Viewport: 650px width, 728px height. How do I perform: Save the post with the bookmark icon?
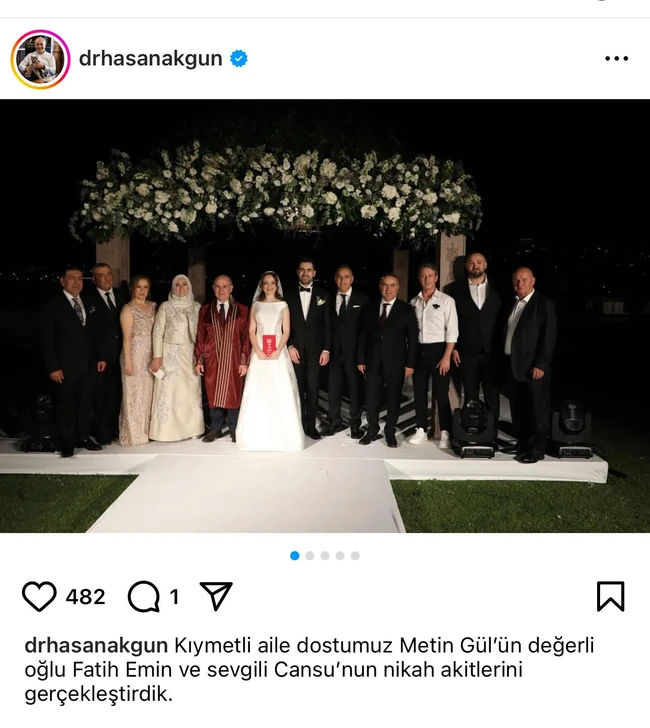(611, 596)
